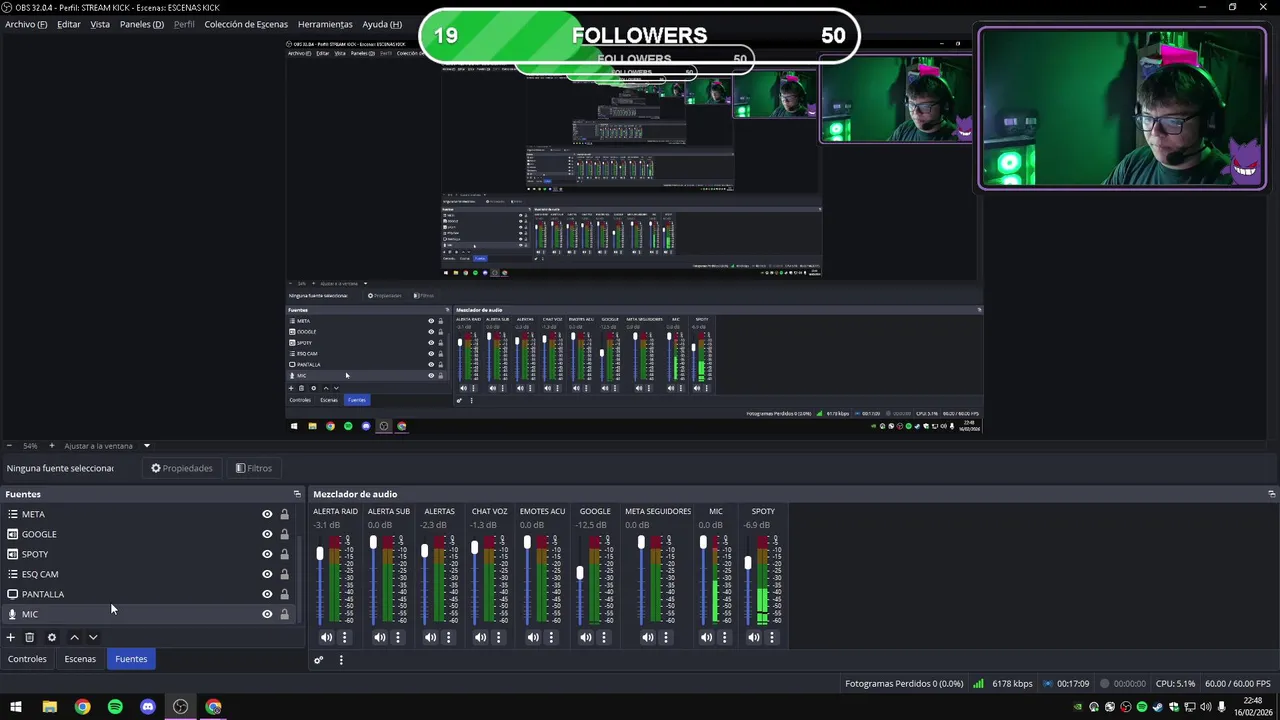Mute the SPOTY audio channel
The height and width of the screenshot is (720, 1280).
(x=754, y=637)
